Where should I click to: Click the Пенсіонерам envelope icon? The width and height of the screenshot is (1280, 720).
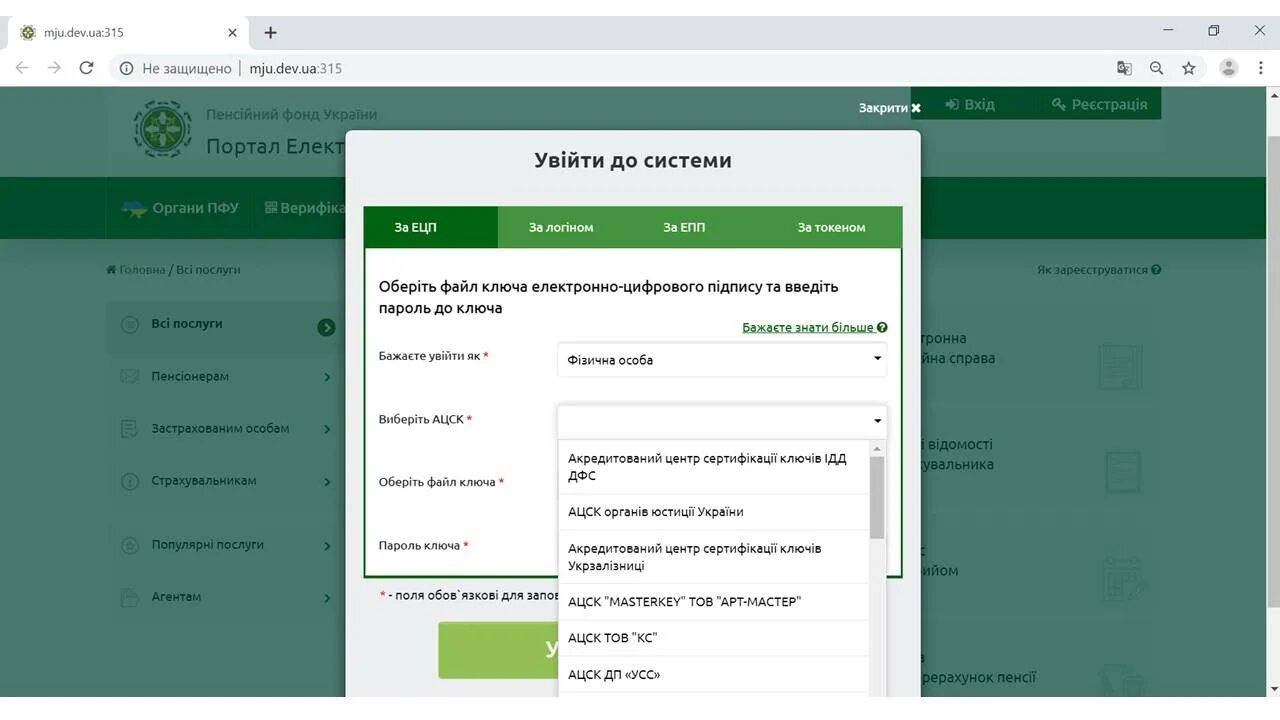coord(129,377)
